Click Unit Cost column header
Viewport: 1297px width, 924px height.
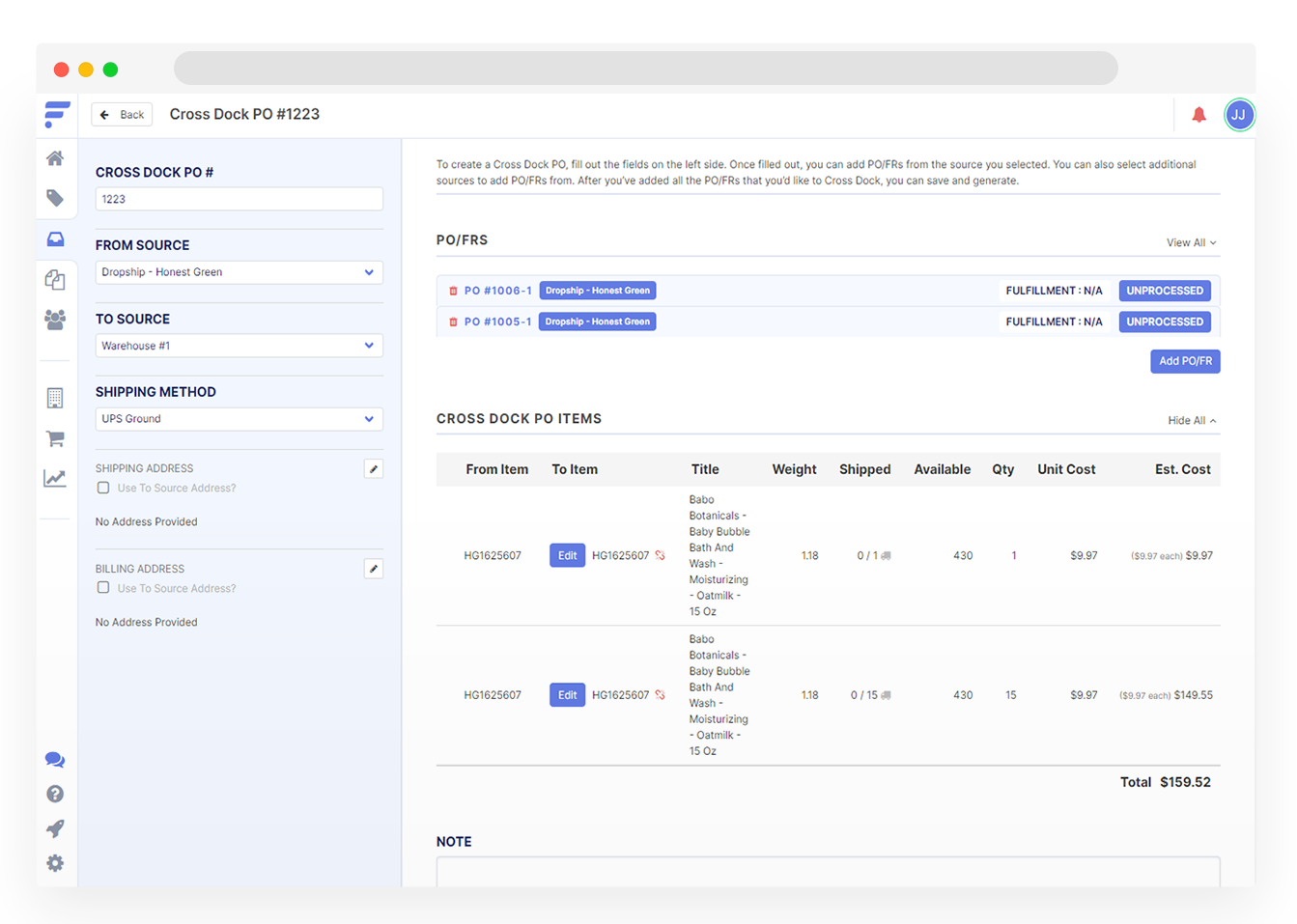click(x=1066, y=469)
